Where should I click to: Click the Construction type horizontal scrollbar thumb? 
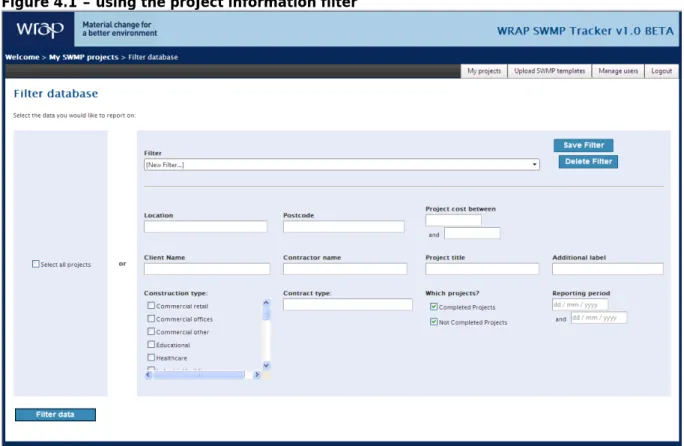tap(198, 375)
